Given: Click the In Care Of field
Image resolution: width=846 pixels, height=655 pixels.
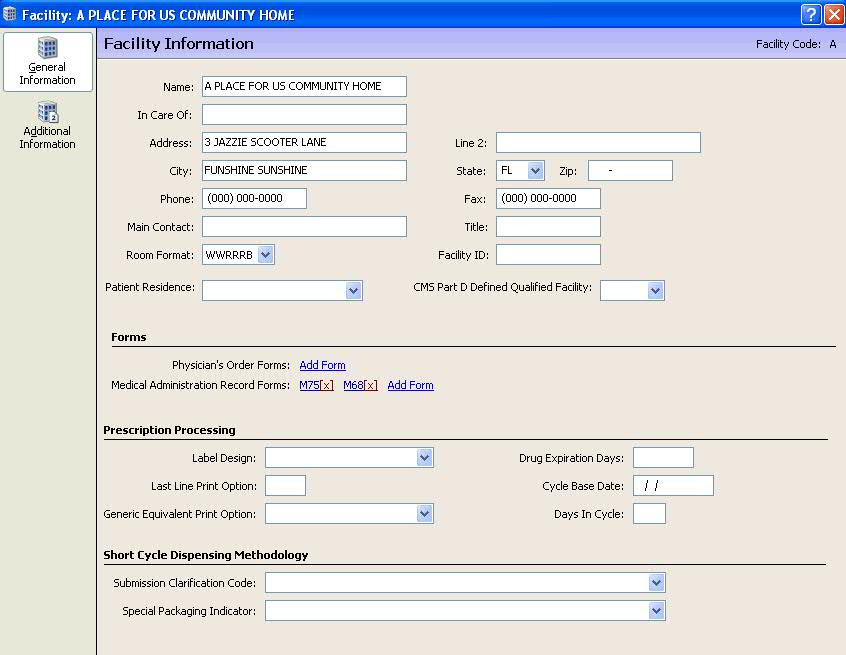Looking at the screenshot, I should pos(304,114).
